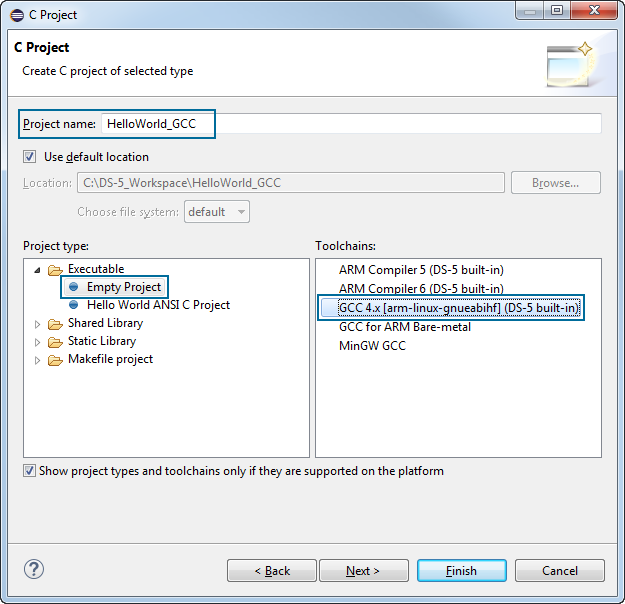Select ARM Compiler 5 toolchain
625x604 pixels.
point(420,270)
